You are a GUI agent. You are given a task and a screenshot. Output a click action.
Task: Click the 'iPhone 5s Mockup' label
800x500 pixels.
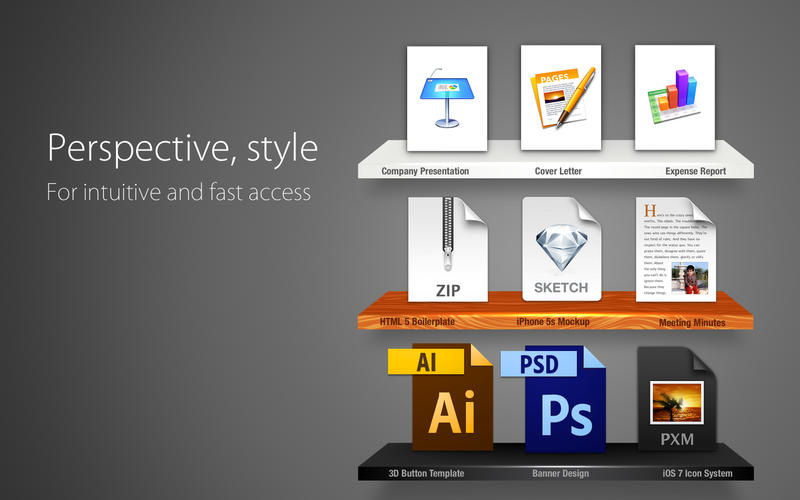coord(553,322)
